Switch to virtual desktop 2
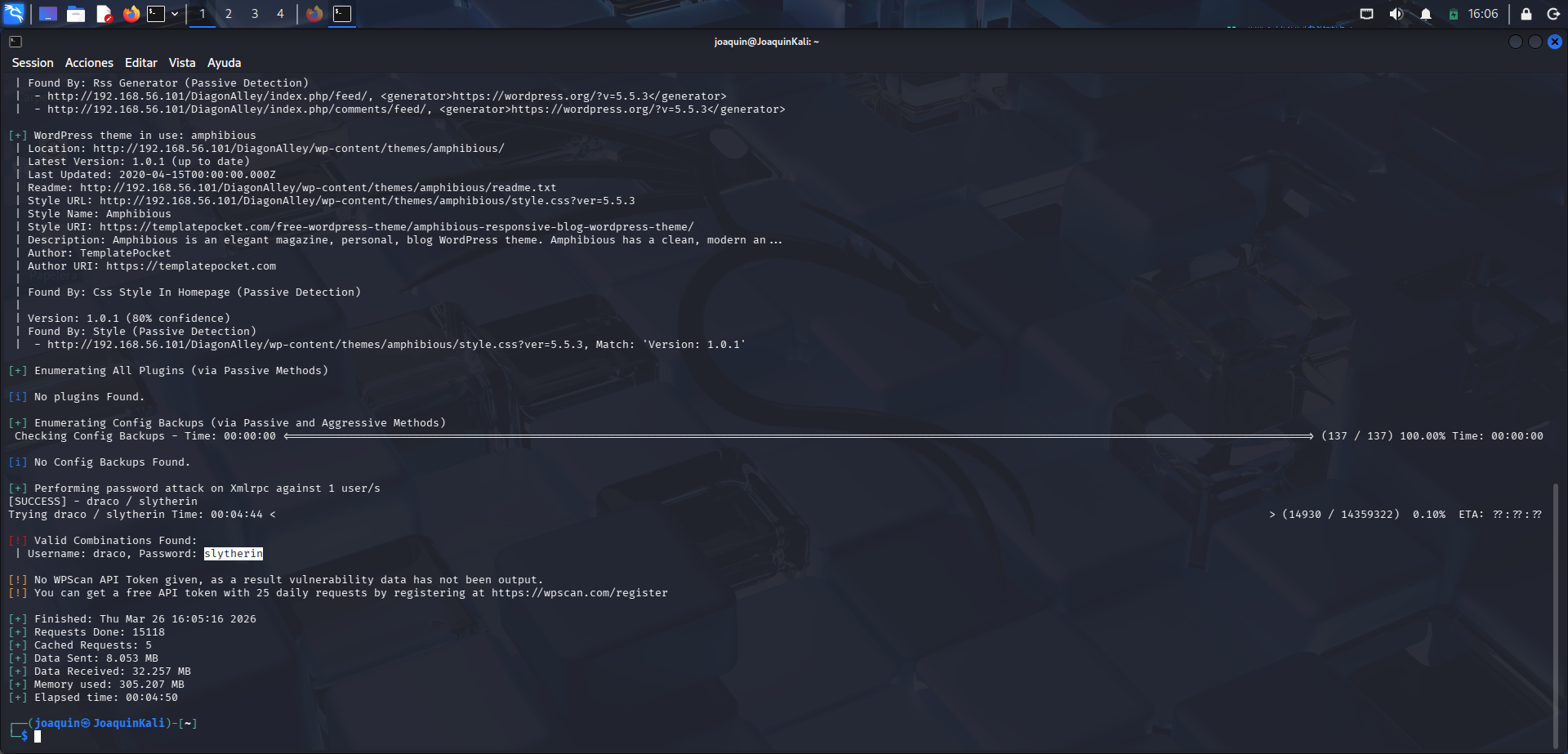The width and height of the screenshot is (1568, 754). point(228,13)
